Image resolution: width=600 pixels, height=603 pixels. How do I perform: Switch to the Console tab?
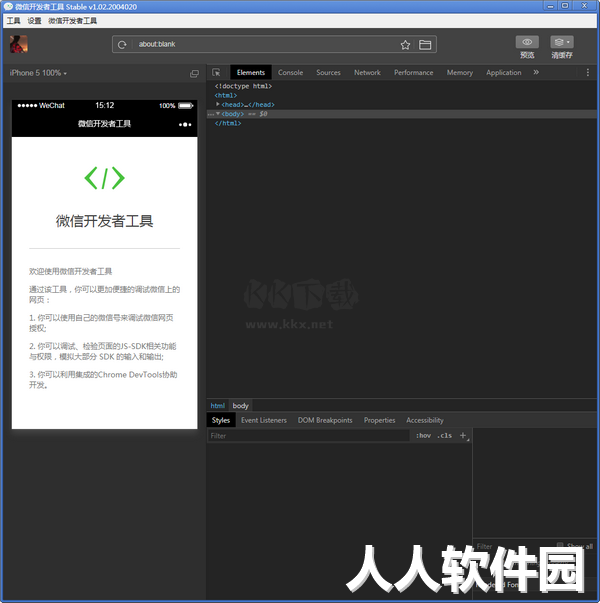[x=290, y=72]
